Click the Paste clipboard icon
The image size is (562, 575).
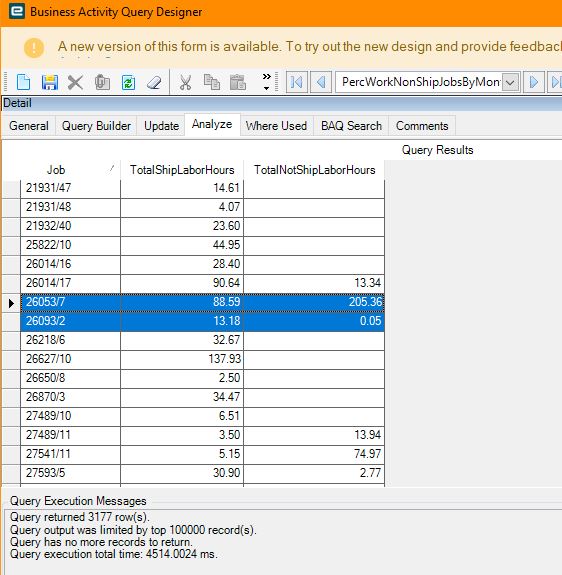(238, 82)
